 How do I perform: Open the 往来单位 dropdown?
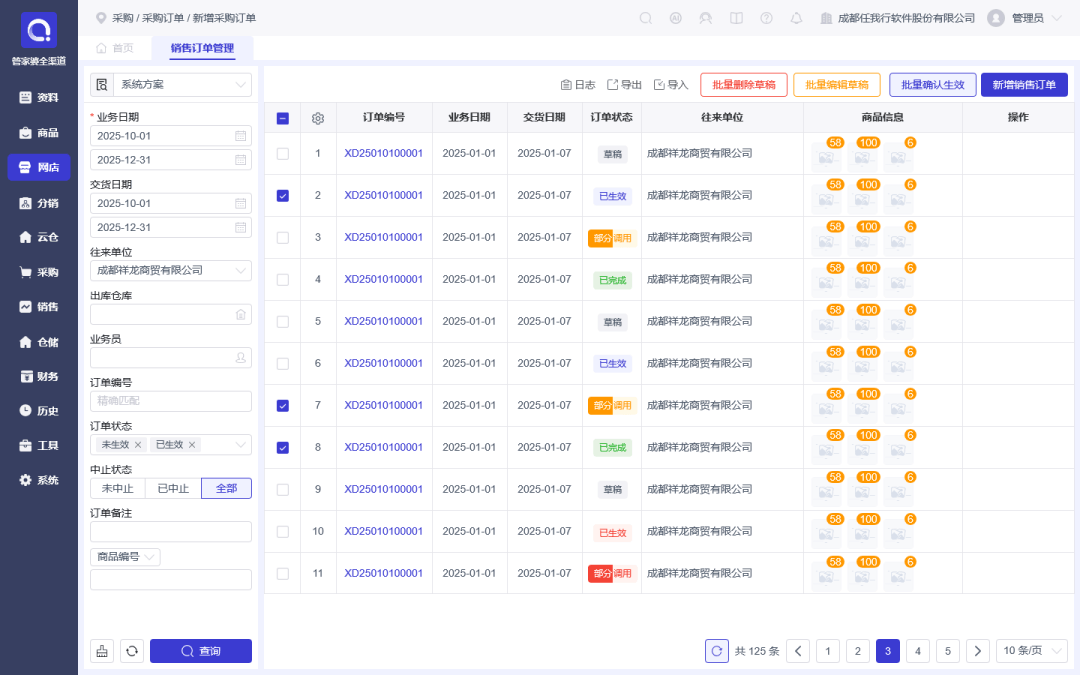pos(171,270)
